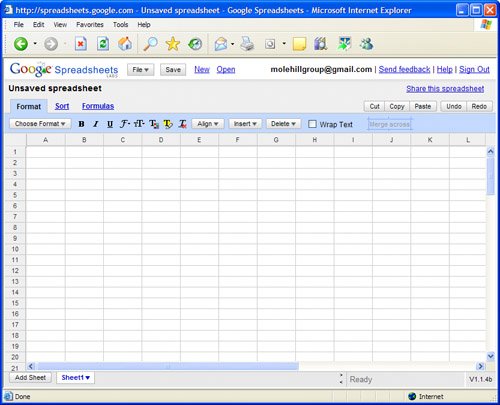Click the horizontal scrollbar right arrow

point(480,366)
